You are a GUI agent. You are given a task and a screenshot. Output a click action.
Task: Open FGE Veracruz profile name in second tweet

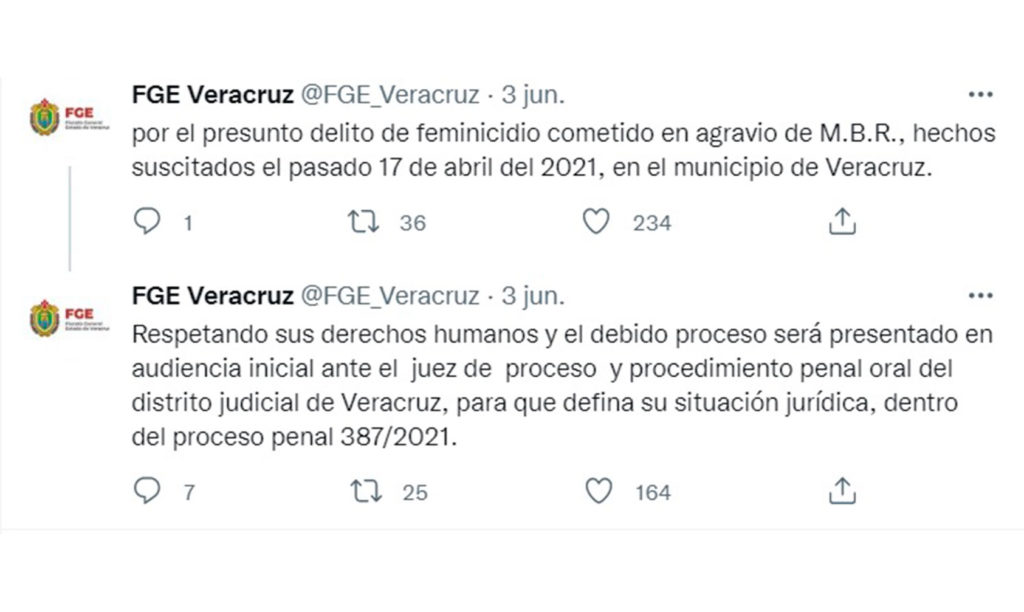(x=212, y=296)
